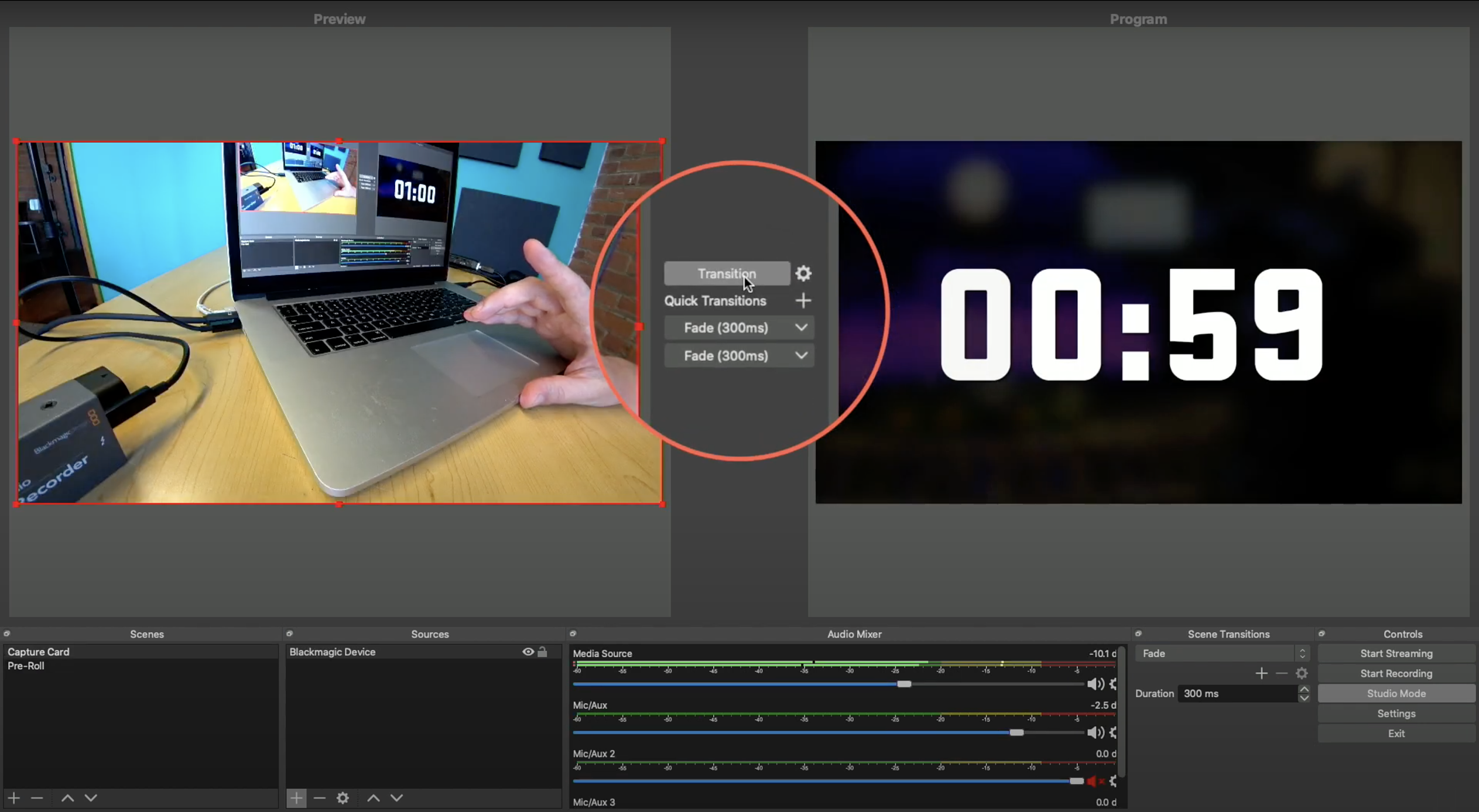Add a new source with the plus icon
The image size is (1479, 812).
(x=296, y=797)
